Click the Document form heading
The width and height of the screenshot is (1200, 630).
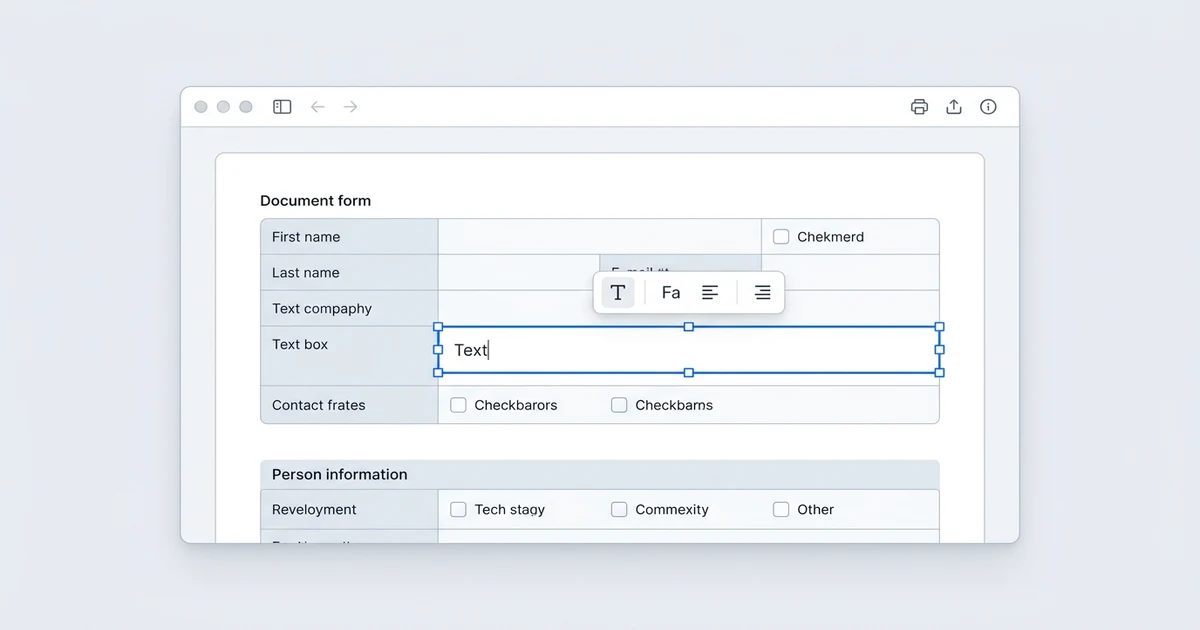[x=315, y=201]
